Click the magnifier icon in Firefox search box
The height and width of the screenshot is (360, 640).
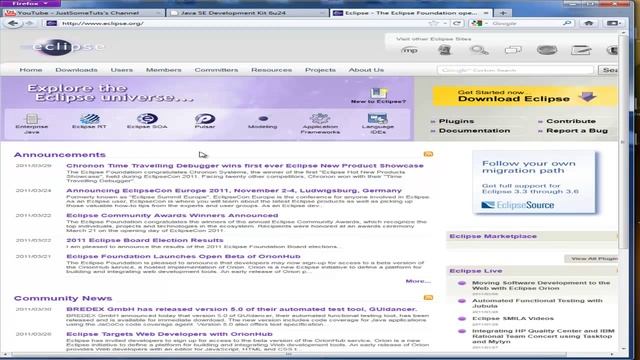[567, 23]
